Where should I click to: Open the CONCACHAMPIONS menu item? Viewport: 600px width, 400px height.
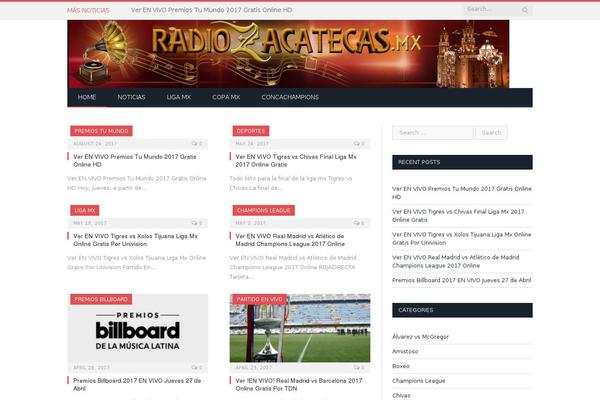coord(290,97)
